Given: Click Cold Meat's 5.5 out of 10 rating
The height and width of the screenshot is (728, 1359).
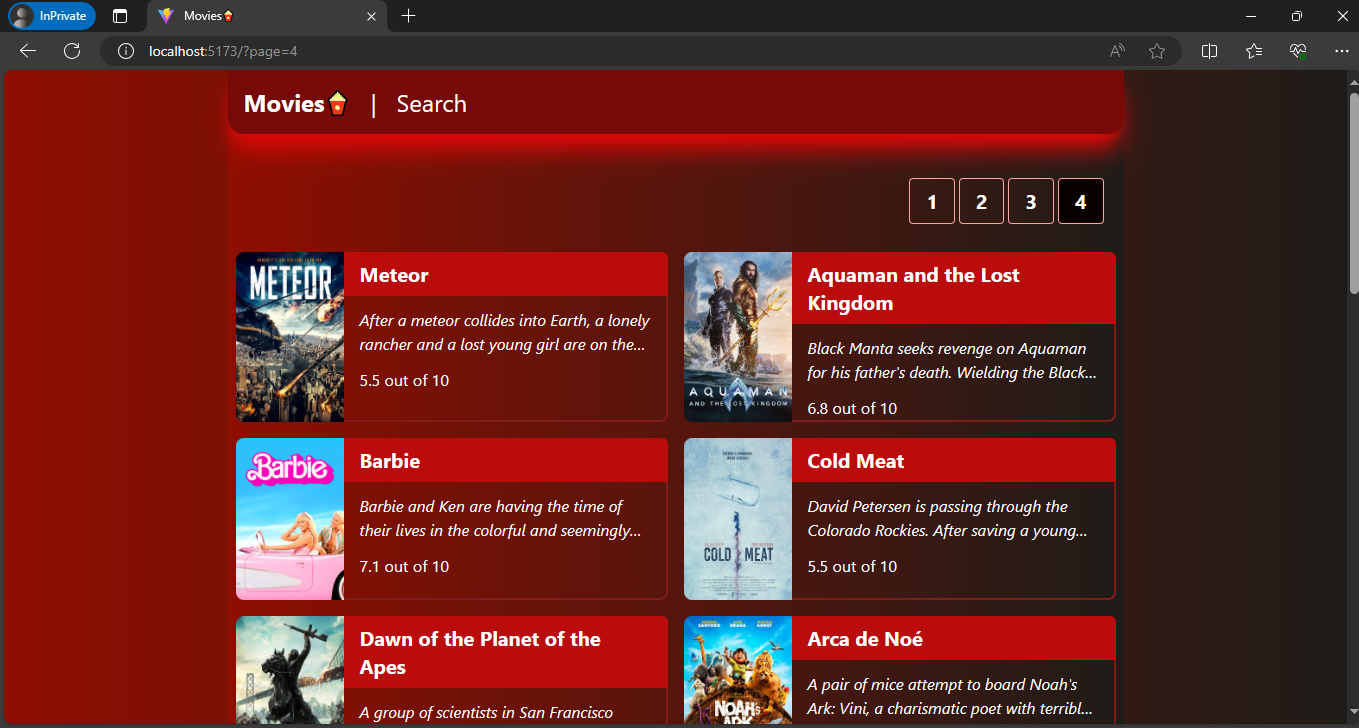Looking at the screenshot, I should click(852, 566).
